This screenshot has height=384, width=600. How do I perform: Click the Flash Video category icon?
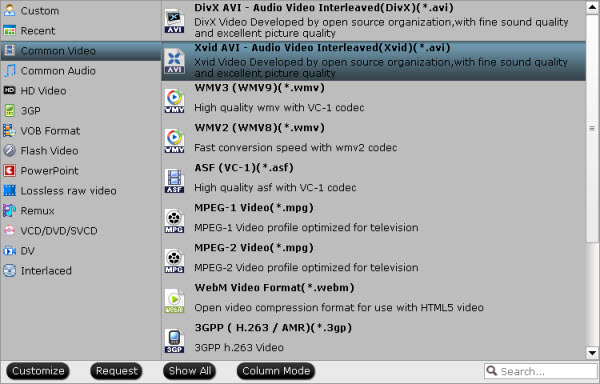pos(9,151)
